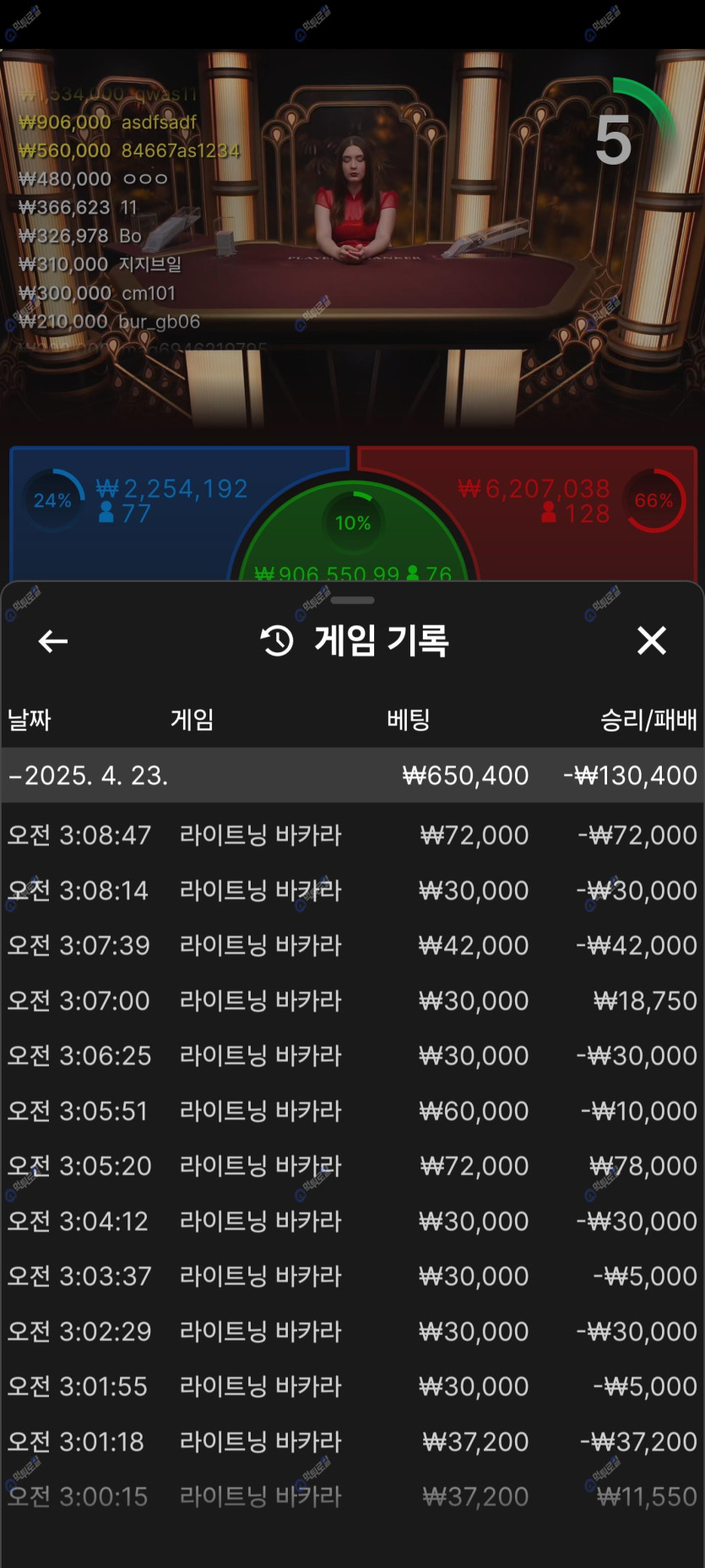The width and height of the screenshot is (705, 1568).
Task: Click the 10% tie percentage ring
Action: point(353,522)
